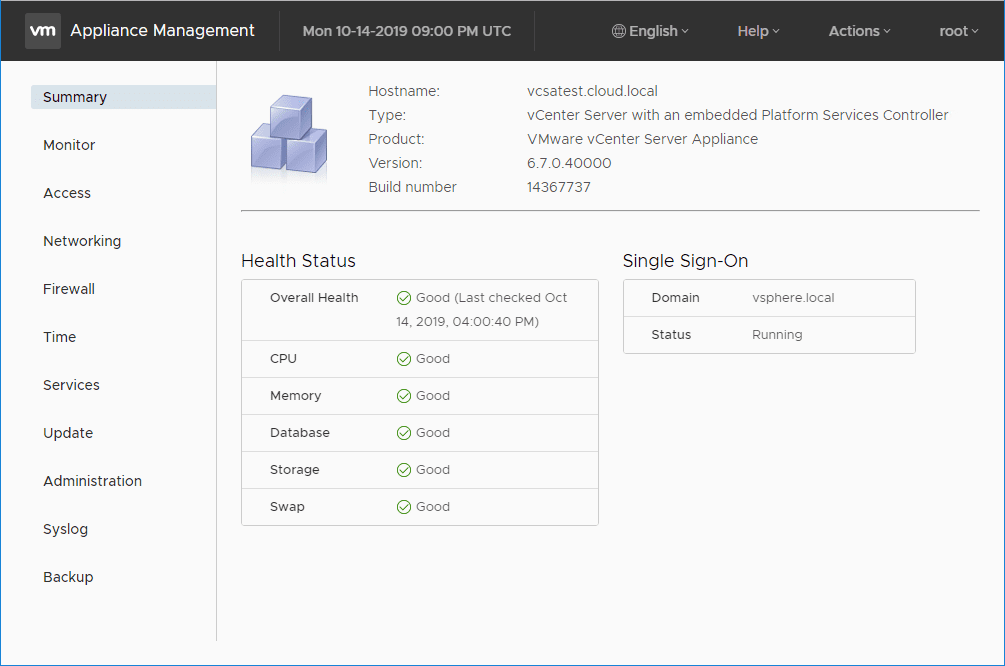Click the Overall Health green check icon
Image resolution: width=1005 pixels, height=666 pixels.
tap(404, 298)
